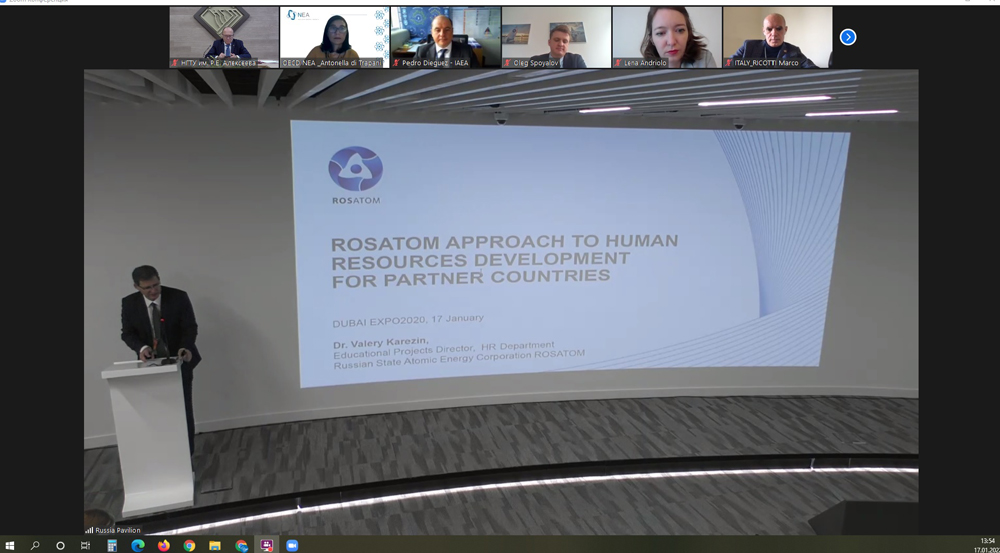The image size is (1000, 553).
Task: Switch to the Zoom app on taskbar
Action: (292, 545)
